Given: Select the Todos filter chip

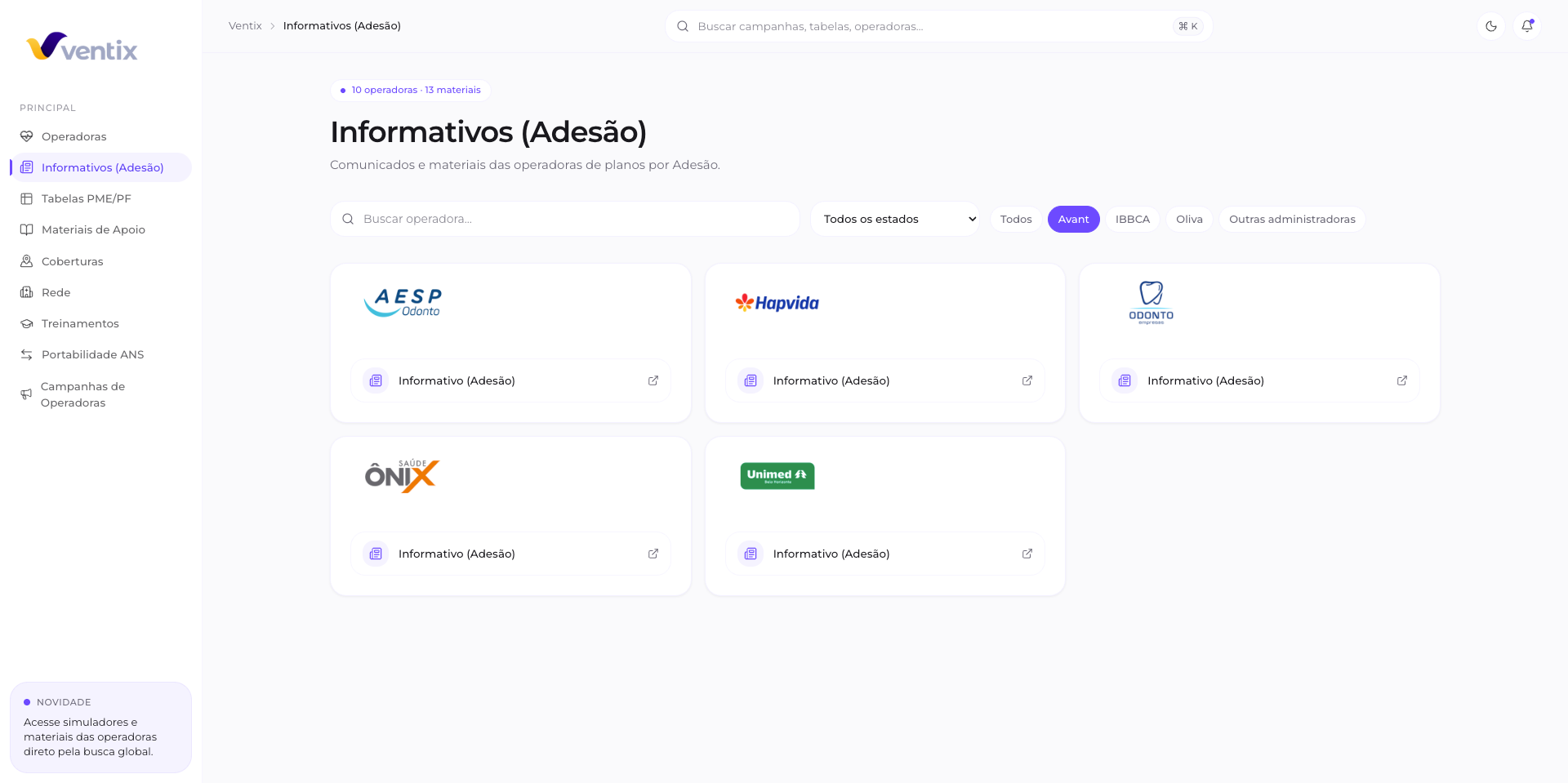Looking at the screenshot, I should (x=1016, y=219).
